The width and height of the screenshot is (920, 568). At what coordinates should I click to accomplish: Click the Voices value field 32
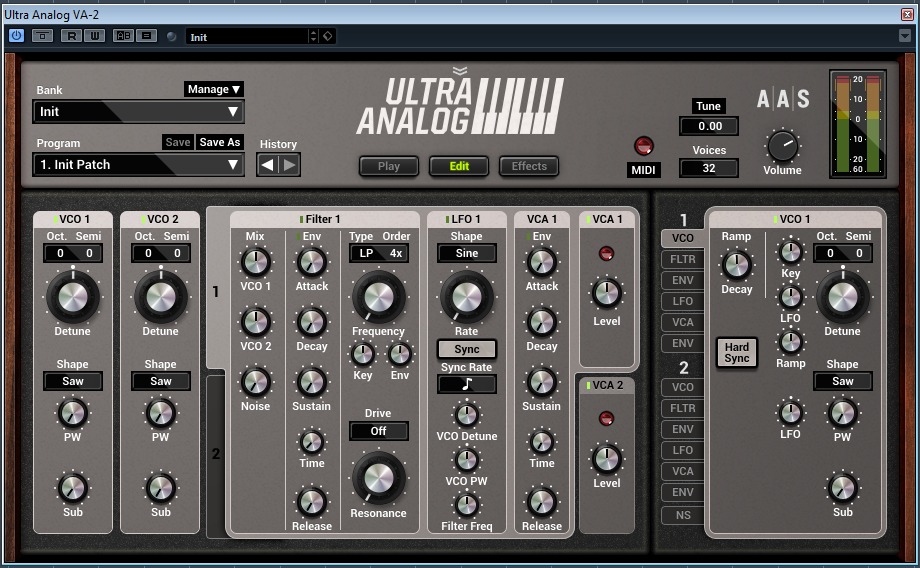click(709, 168)
